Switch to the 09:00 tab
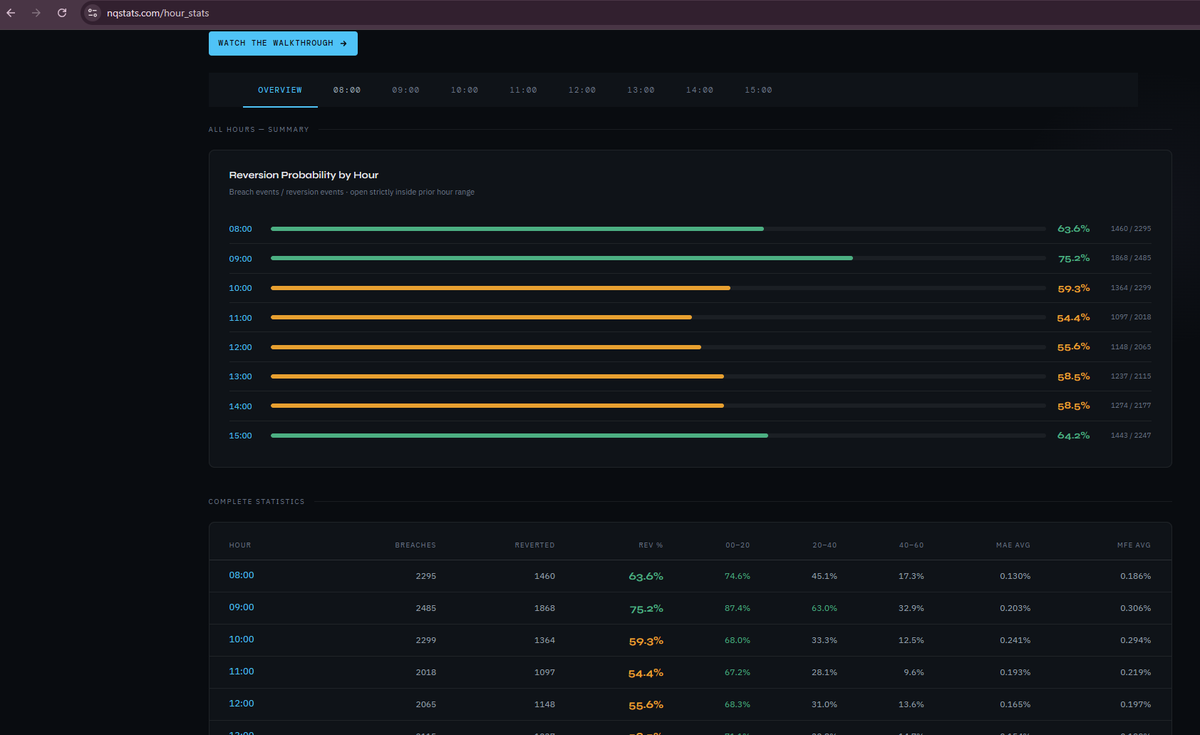The width and height of the screenshot is (1200, 735). point(406,90)
